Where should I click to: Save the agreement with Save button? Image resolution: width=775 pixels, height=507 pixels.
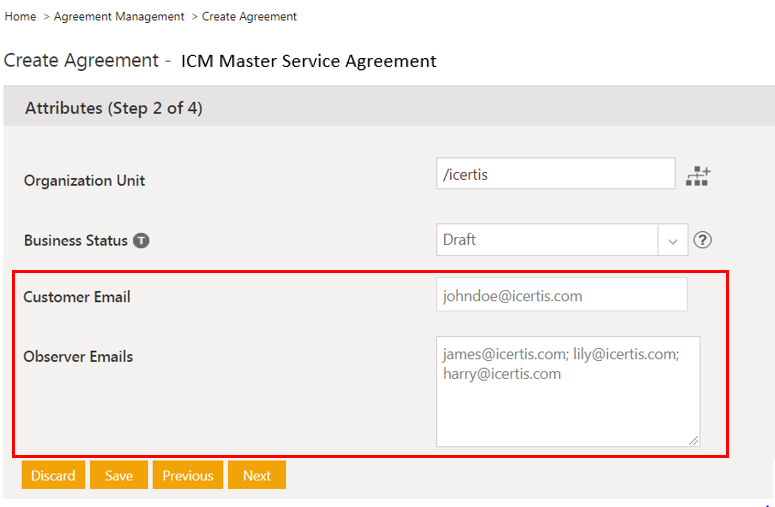coord(118,475)
